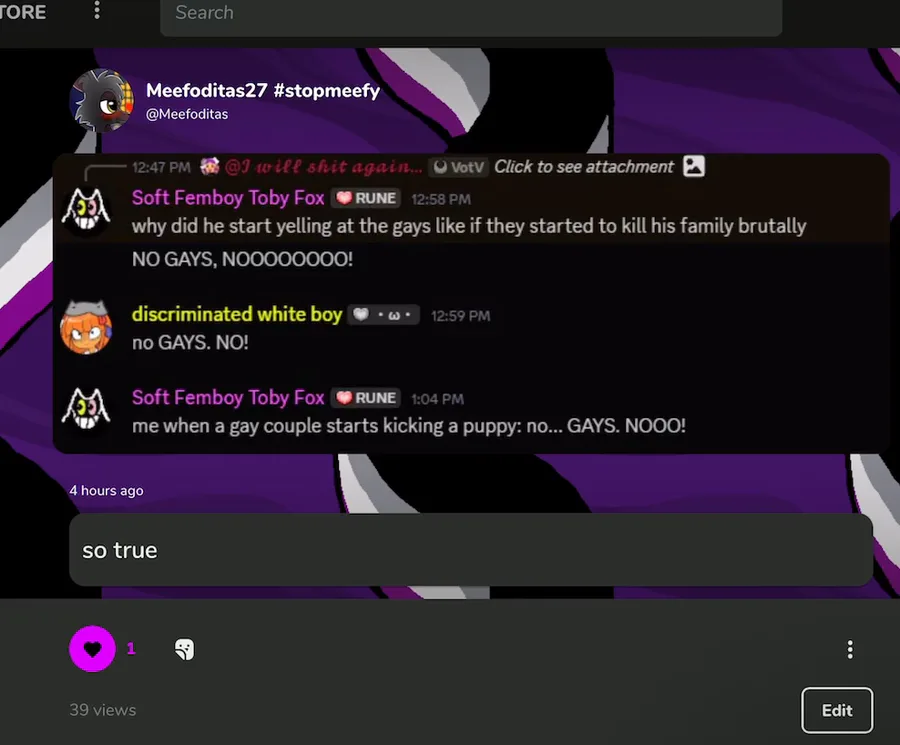Open the post options three-dot menu

click(849, 649)
